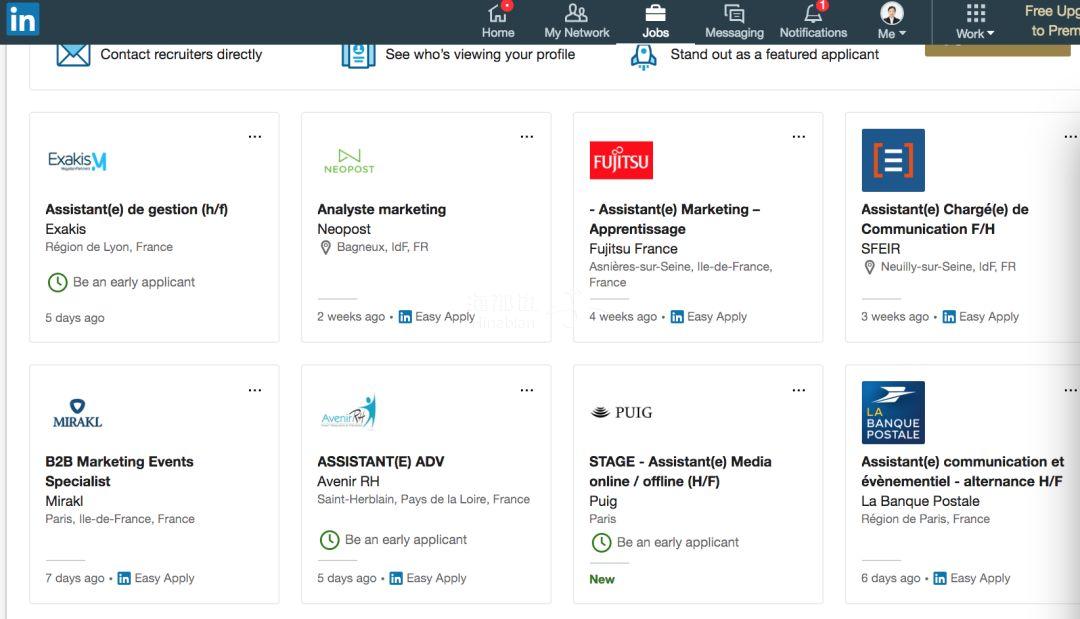Open Assistant(e) Marketing – Apprentissage job
Viewport: 1080px width, 619px height.
(674, 219)
